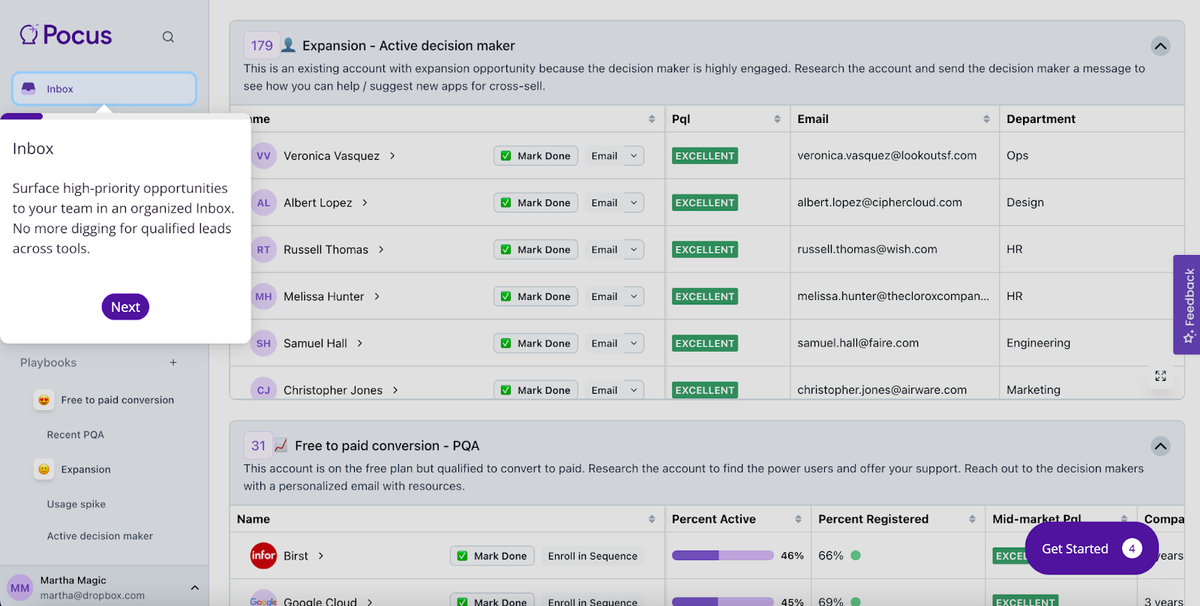
Task: Open Email dropdown arrow for Albert Lopez
Action: (x=633, y=203)
